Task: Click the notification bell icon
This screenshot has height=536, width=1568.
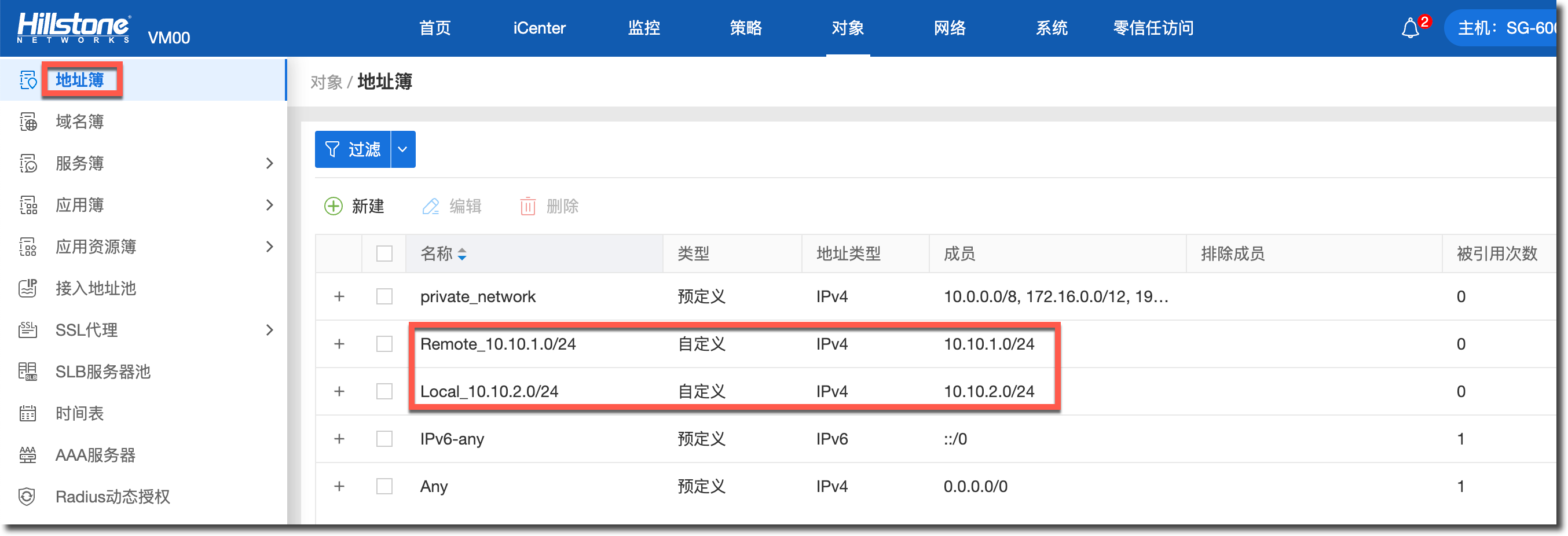Action: pyautogui.click(x=1410, y=28)
